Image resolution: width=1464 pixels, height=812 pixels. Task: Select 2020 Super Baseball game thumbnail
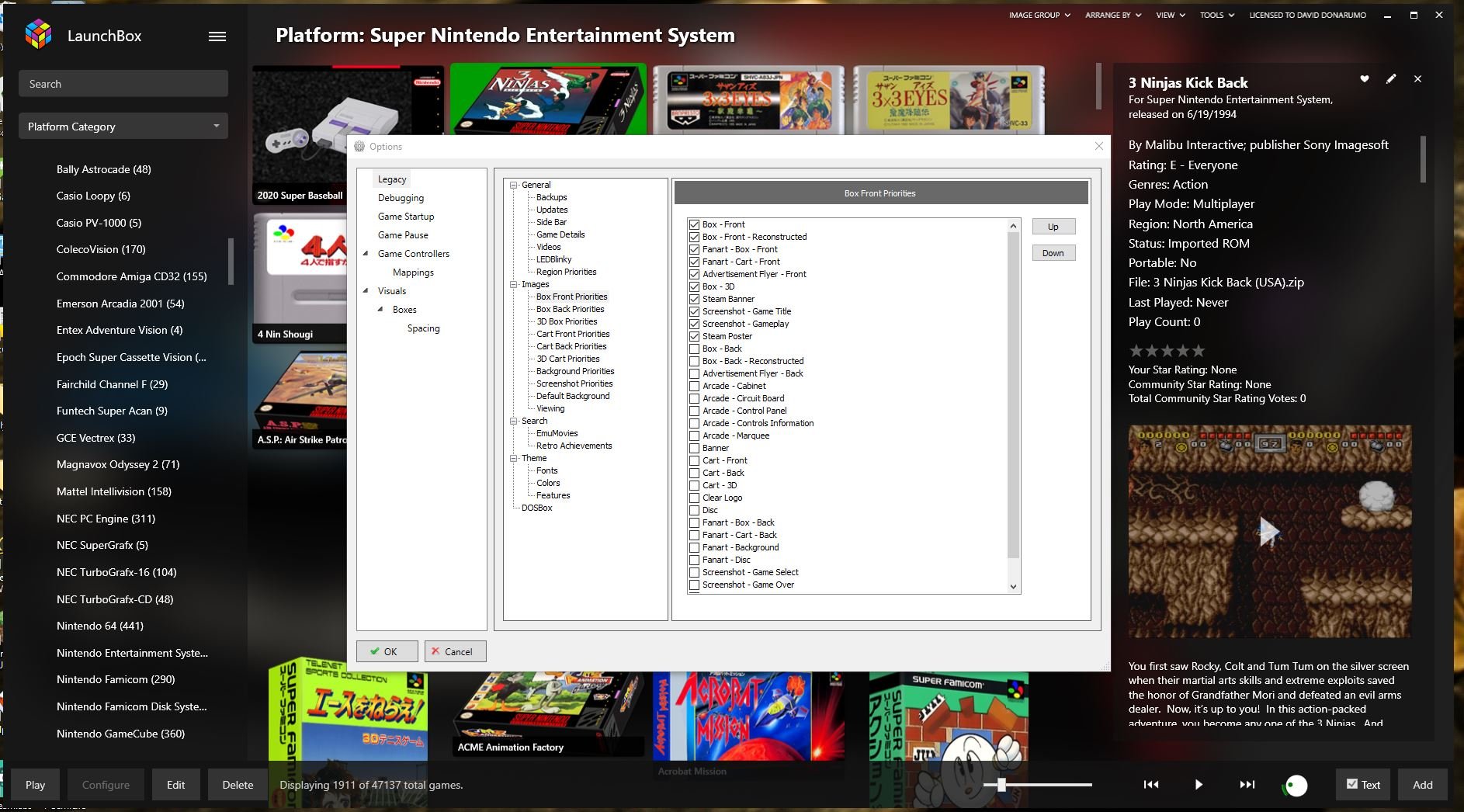point(349,134)
